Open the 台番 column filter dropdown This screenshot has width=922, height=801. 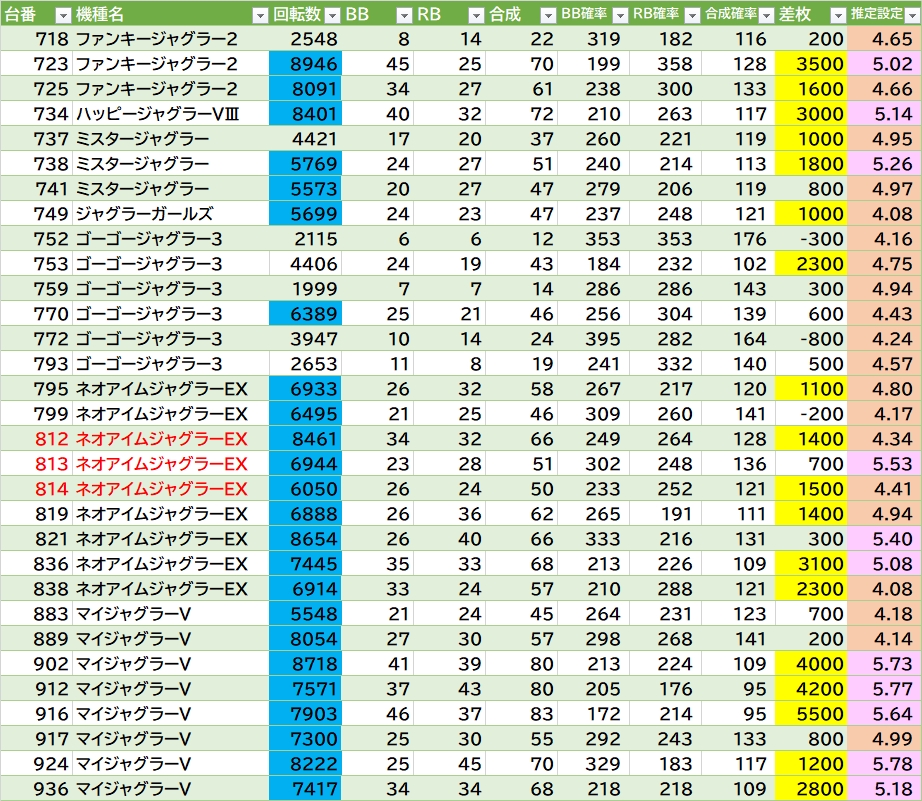(62, 15)
